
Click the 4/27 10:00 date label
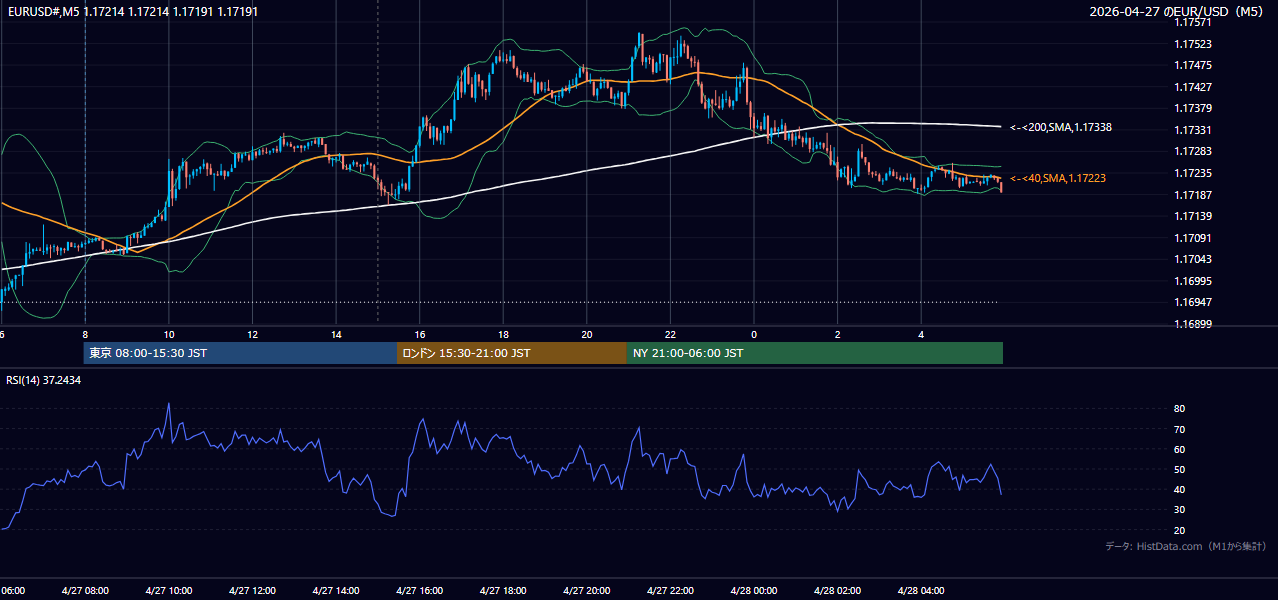tap(169, 591)
